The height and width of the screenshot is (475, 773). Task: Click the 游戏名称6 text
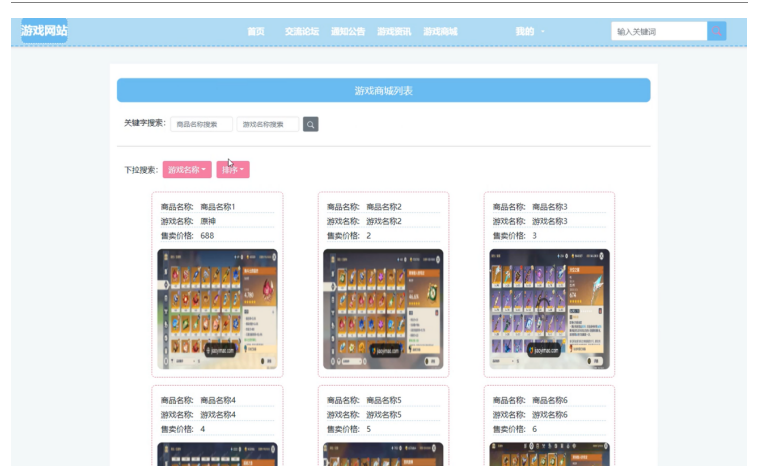[x=550, y=415]
